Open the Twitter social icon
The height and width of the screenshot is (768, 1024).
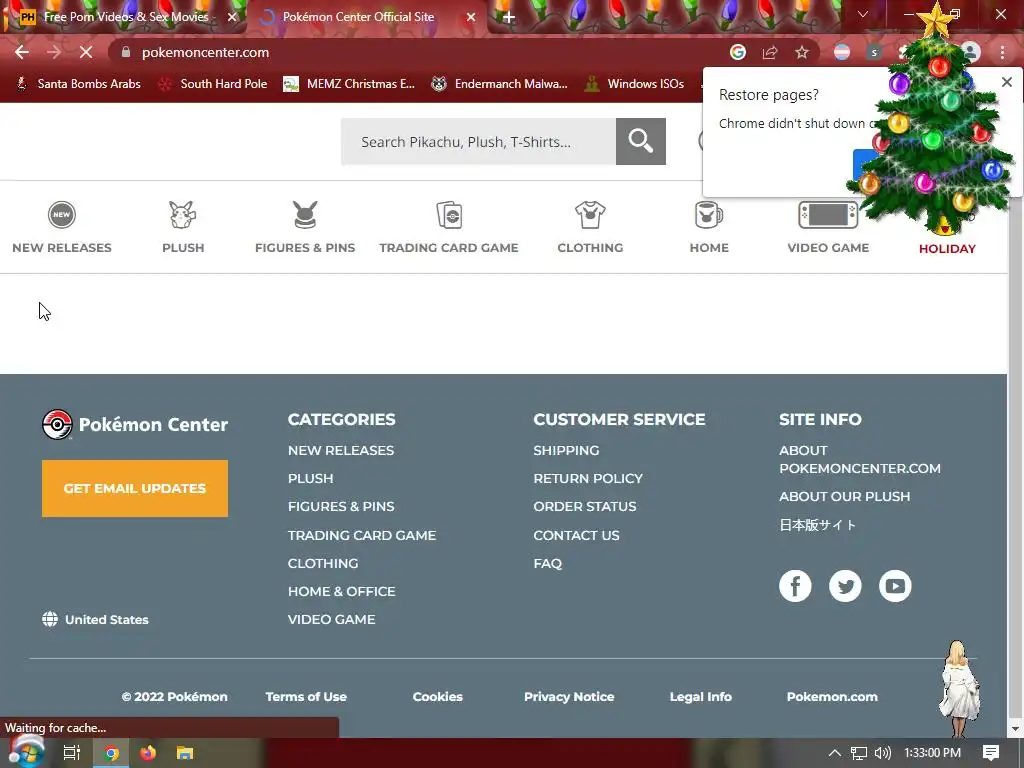point(845,586)
